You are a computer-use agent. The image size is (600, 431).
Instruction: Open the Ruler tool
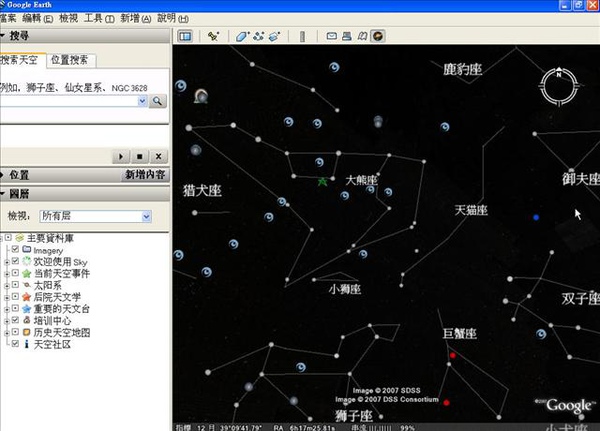[302, 36]
